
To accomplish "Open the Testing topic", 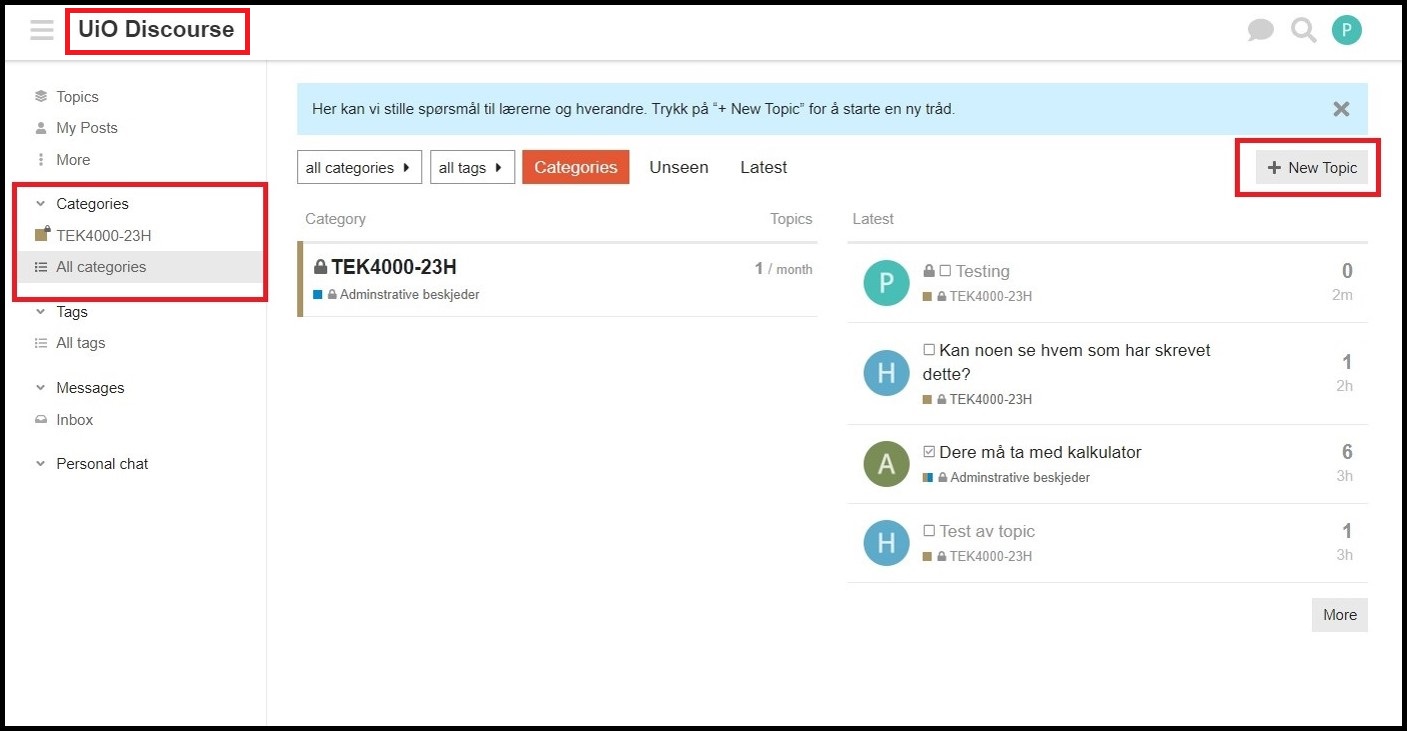I will 982,271.
